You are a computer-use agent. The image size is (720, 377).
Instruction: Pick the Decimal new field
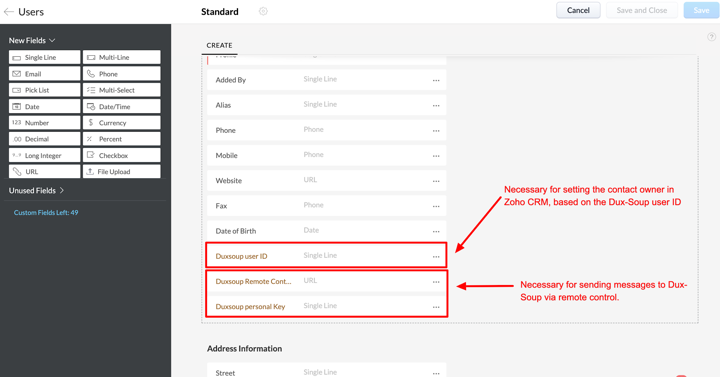click(x=45, y=139)
